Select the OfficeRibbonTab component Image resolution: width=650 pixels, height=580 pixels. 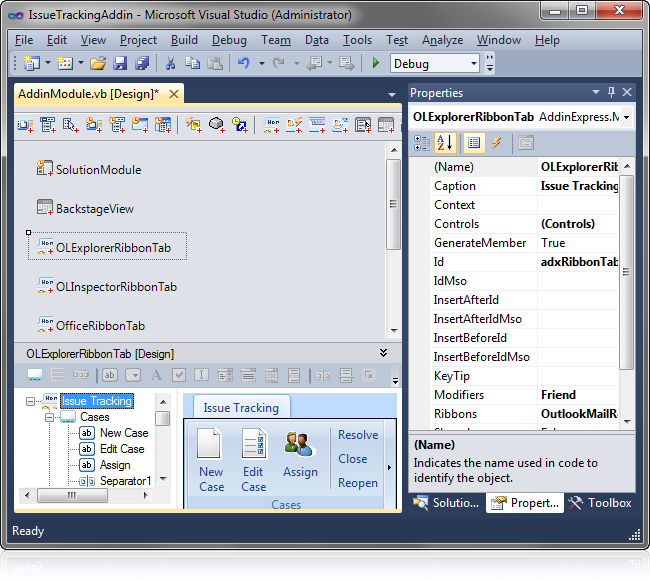pos(91,325)
